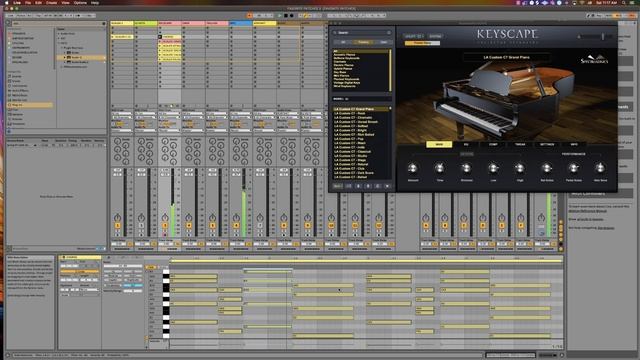Select 'LA Custom C7 - Classical' patch

pyautogui.click(x=353, y=151)
